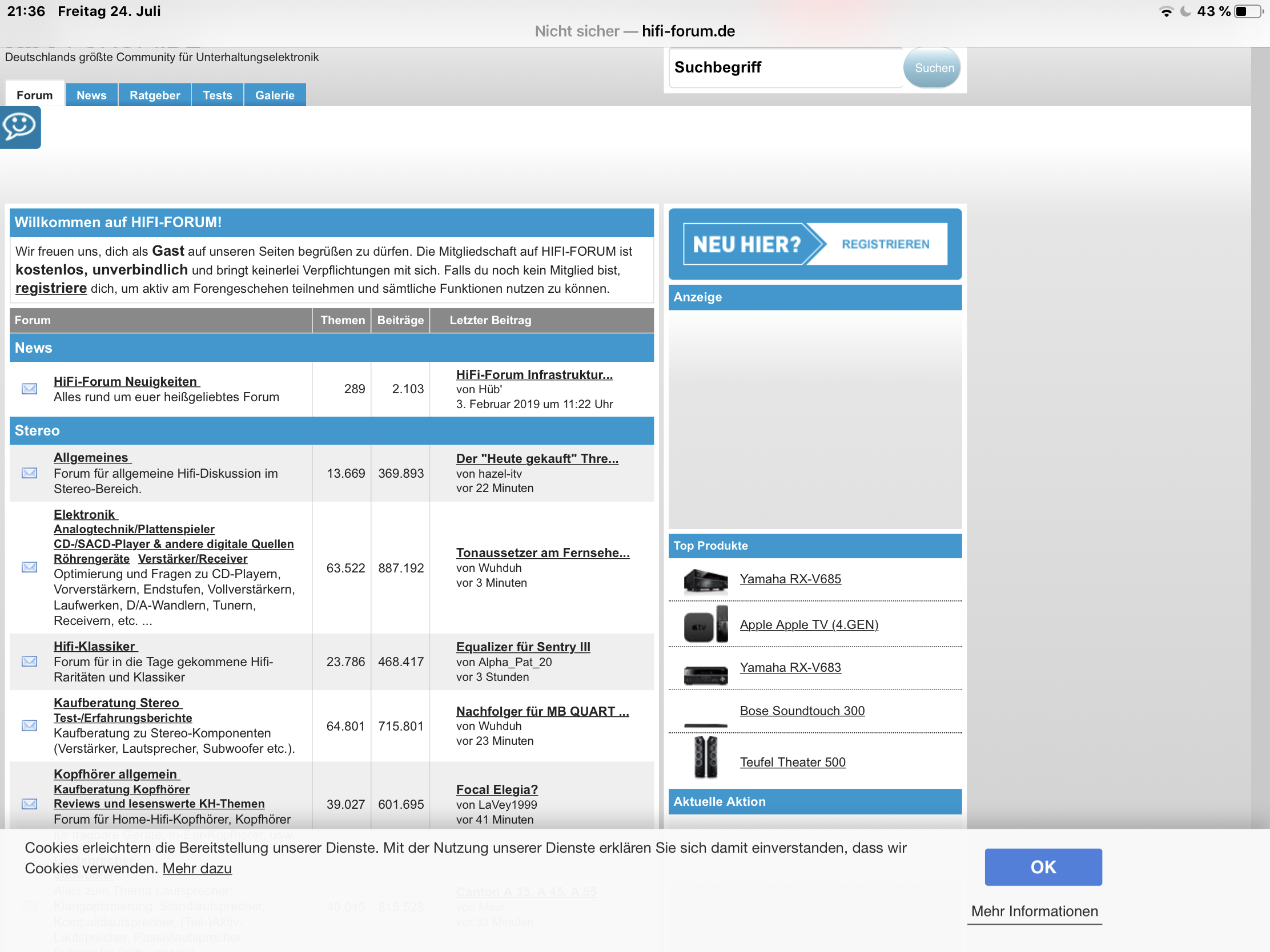
Task: Open the Bose Soundtouch 300 link
Action: (802, 711)
